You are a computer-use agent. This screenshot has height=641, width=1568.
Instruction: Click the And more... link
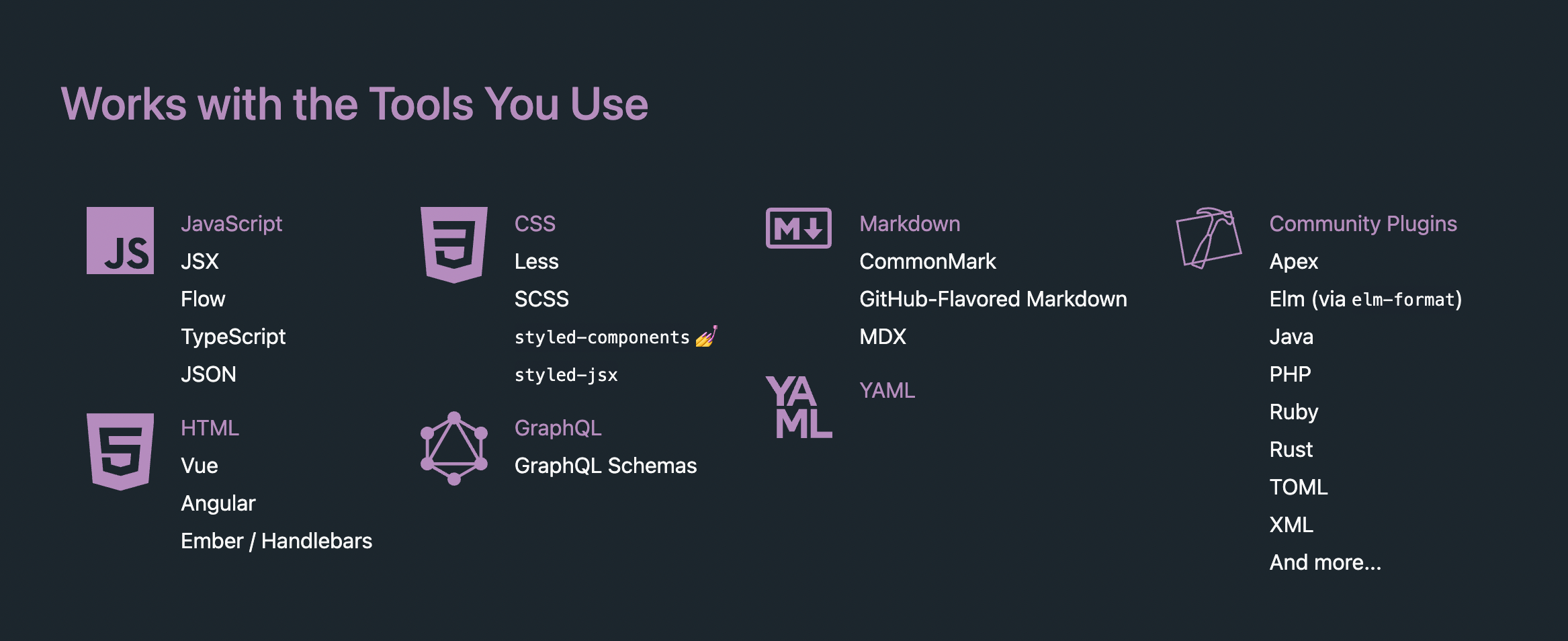click(x=1325, y=562)
